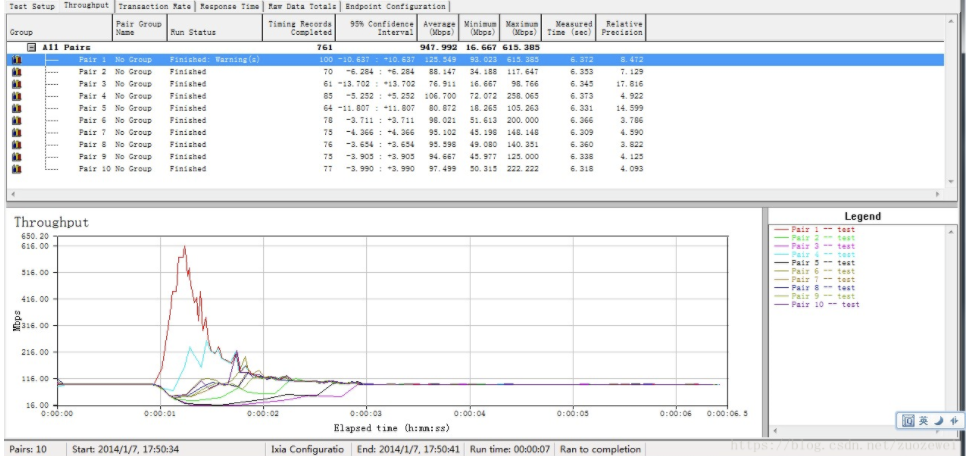Click the results table vertical scrollbar up arrow
966x456 pixels.
952,20
